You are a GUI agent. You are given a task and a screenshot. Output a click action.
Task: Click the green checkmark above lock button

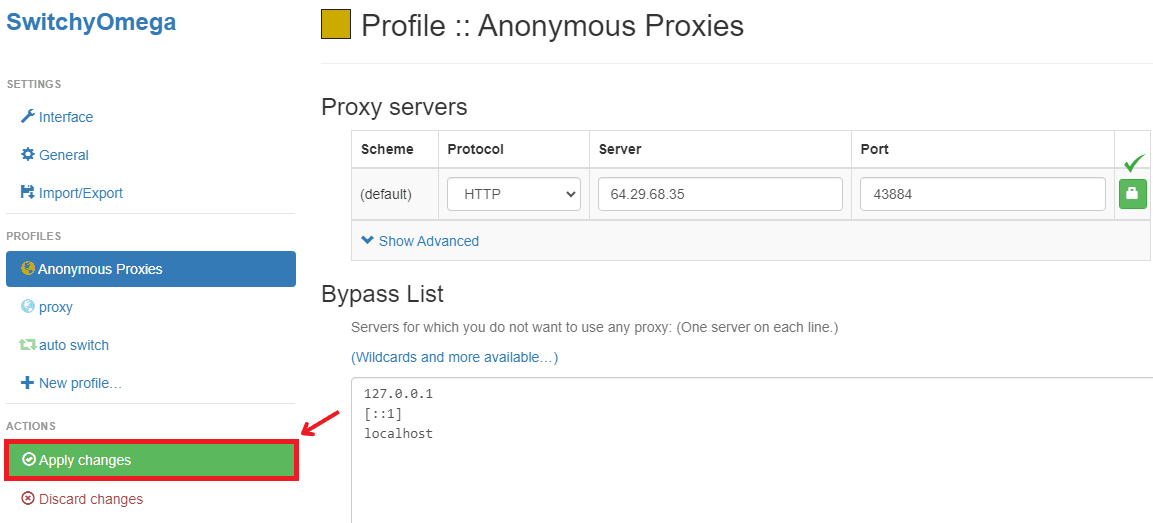1133,163
